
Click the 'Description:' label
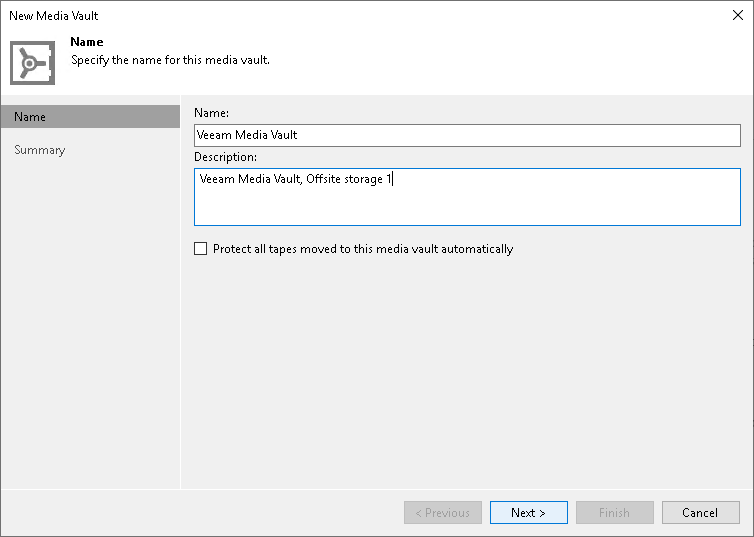pos(226,157)
